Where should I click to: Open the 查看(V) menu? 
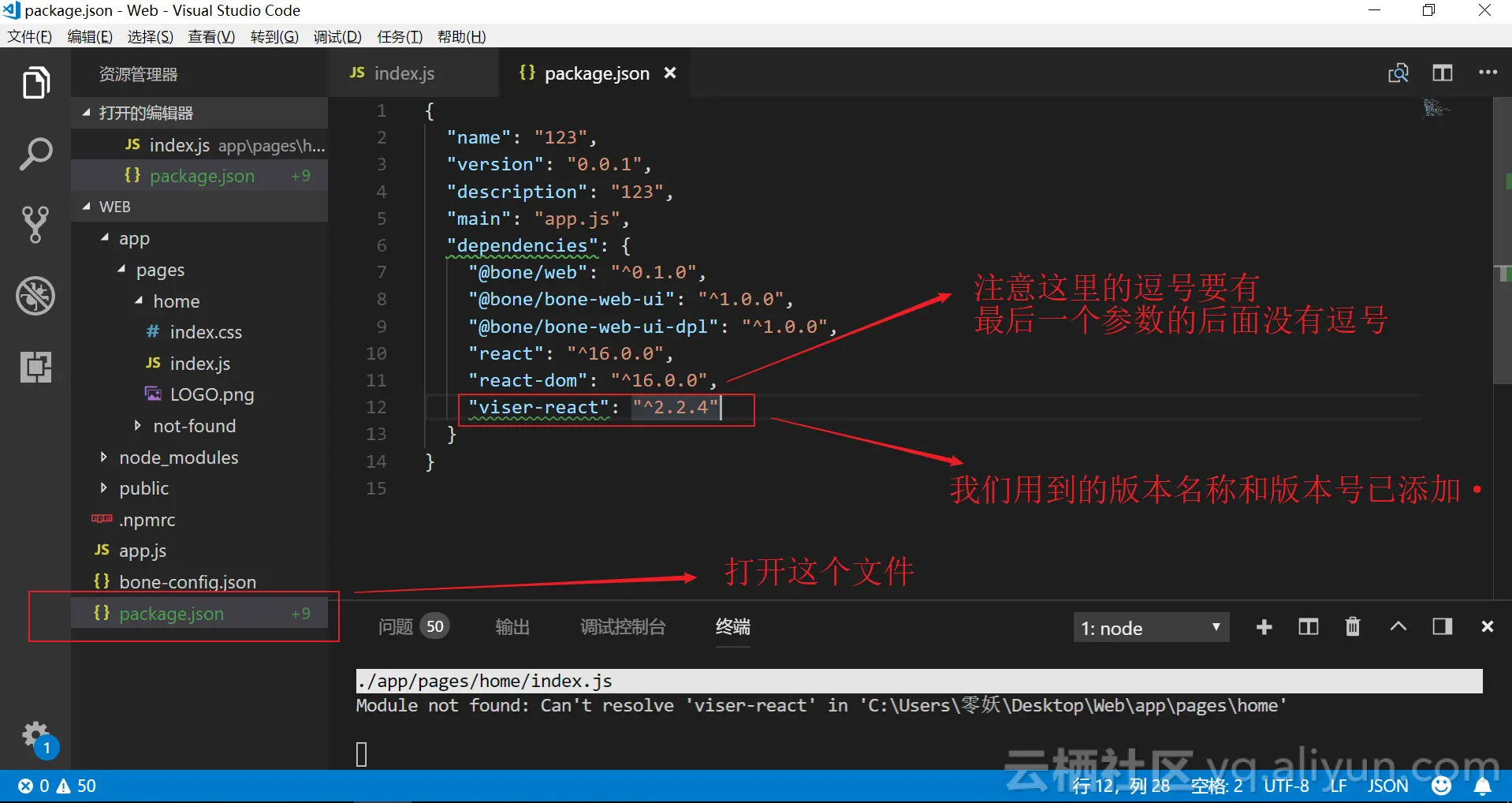212,37
